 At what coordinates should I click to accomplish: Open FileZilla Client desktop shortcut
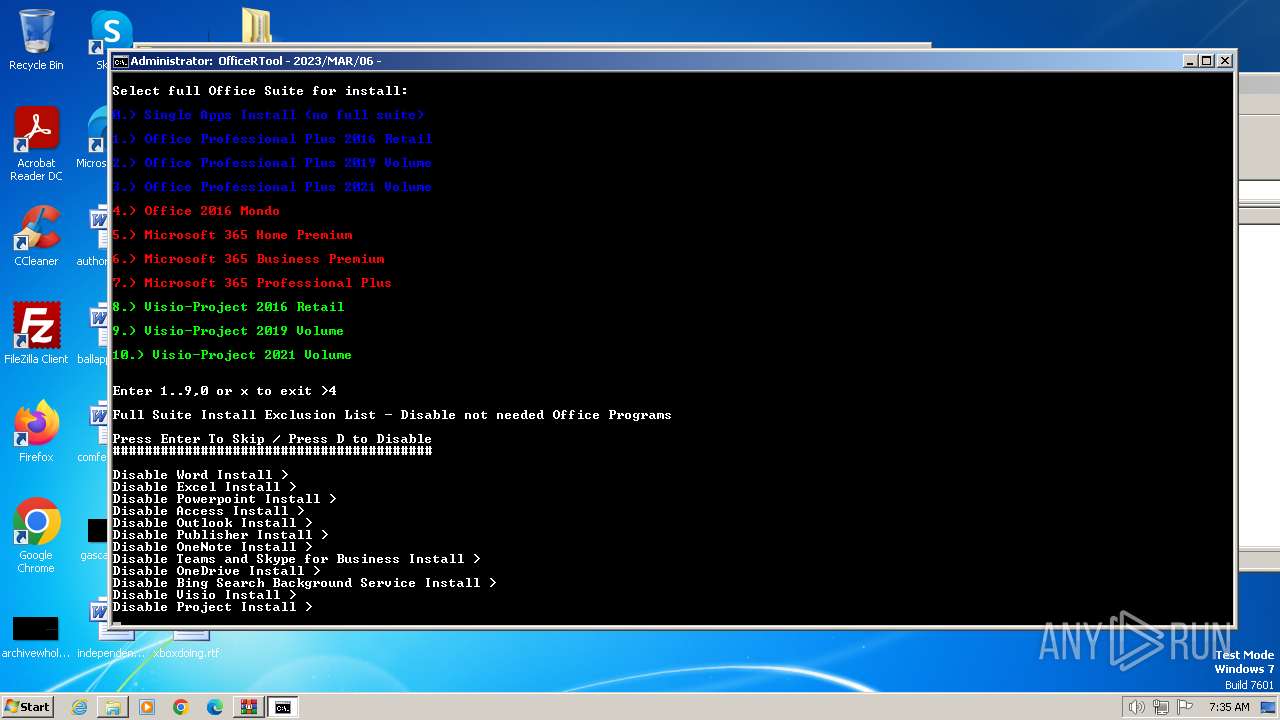point(36,334)
